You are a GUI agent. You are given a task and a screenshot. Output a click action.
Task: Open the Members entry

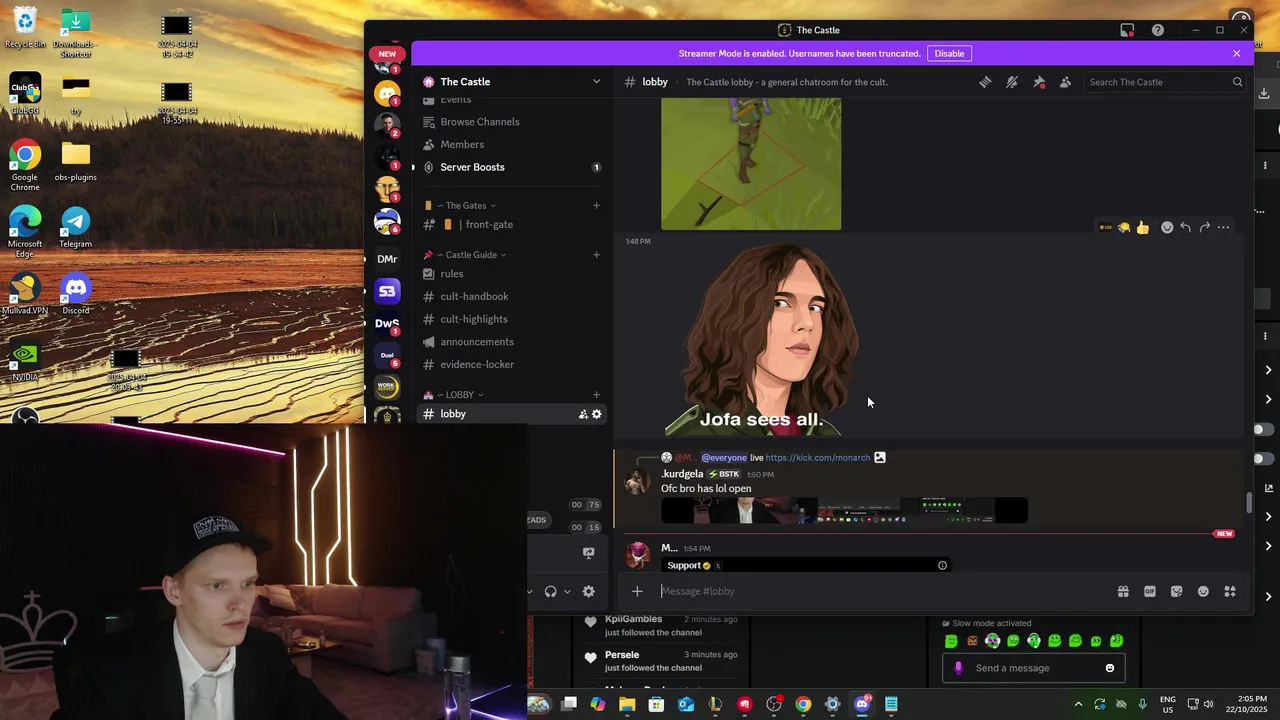point(462,144)
